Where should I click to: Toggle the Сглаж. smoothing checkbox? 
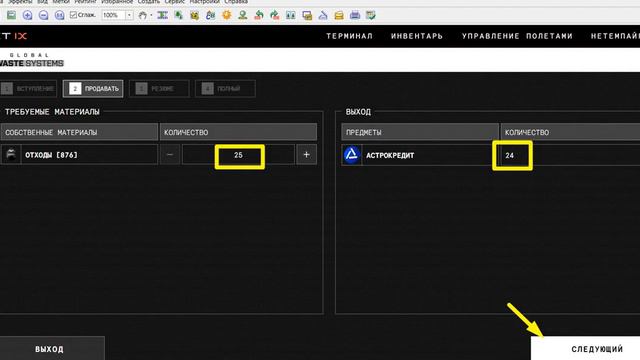click(x=73, y=15)
